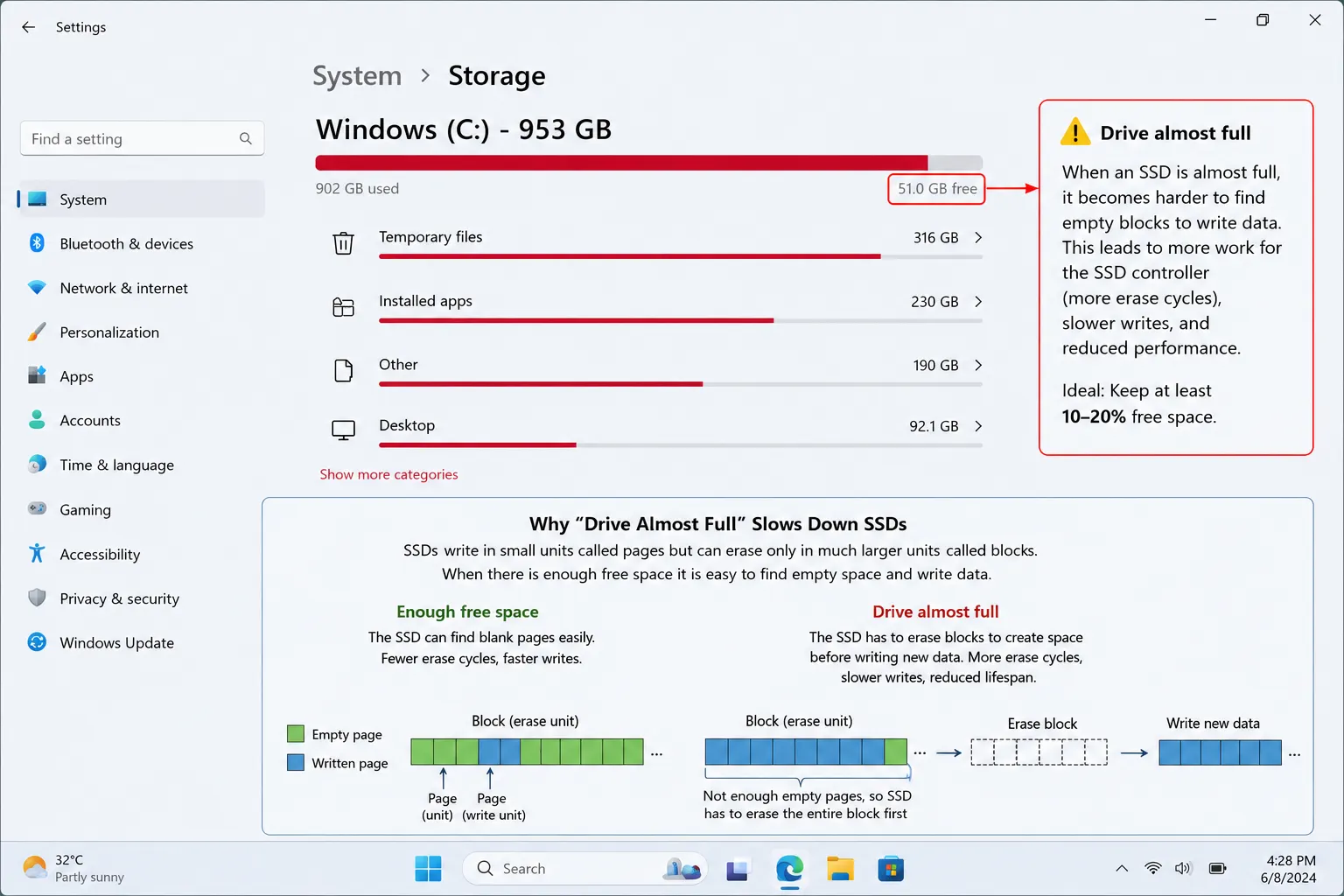Expand the Other category chevron
This screenshot has height=896, width=1344.
click(x=978, y=365)
